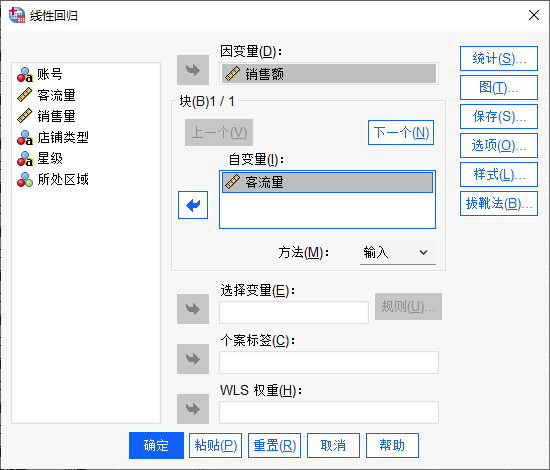
Task: Select 客流量 in the 自变量 list
Action: (x=327, y=182)
